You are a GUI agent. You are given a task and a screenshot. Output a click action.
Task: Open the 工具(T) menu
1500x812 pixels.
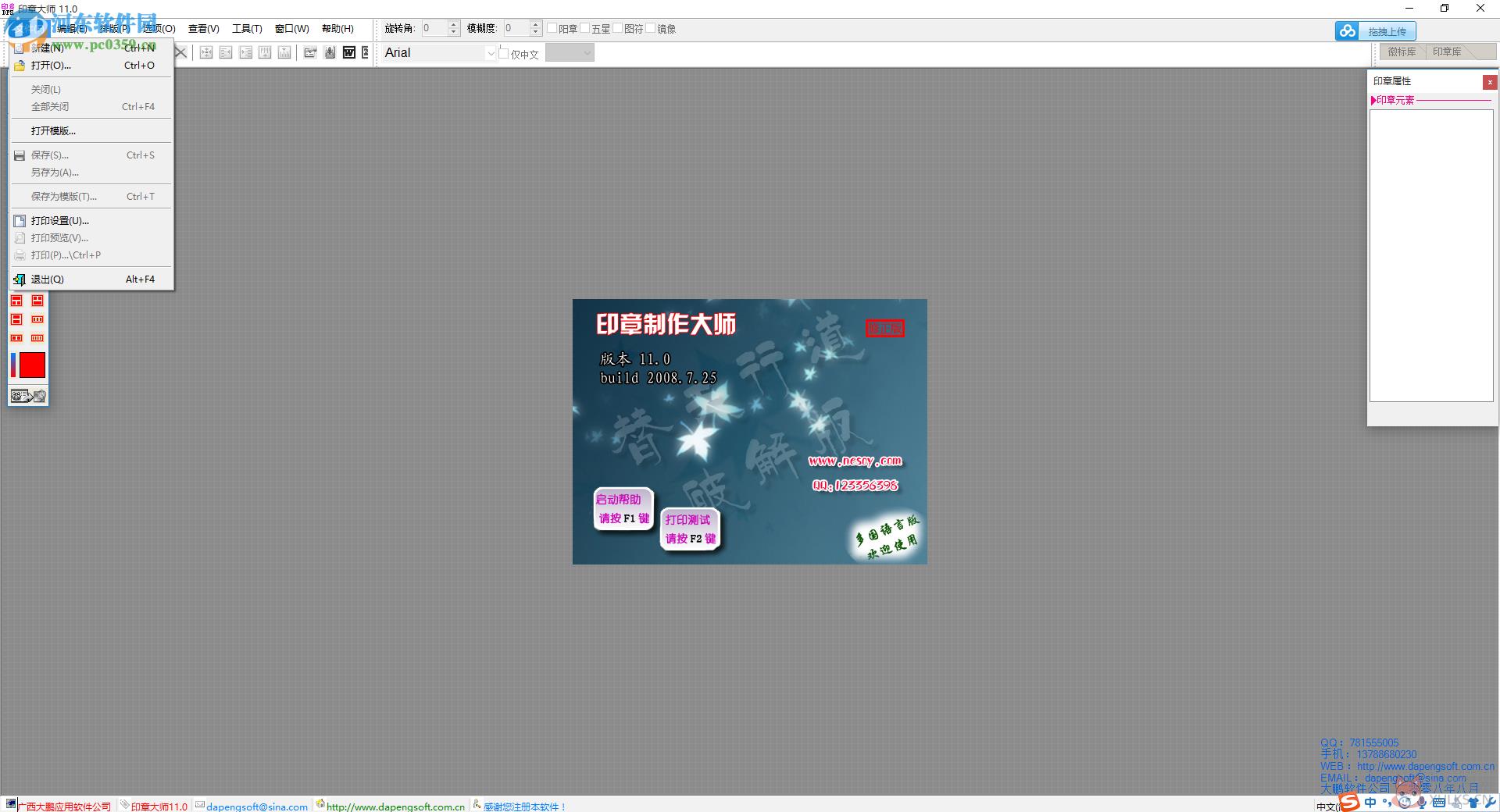tap(247, 29)
